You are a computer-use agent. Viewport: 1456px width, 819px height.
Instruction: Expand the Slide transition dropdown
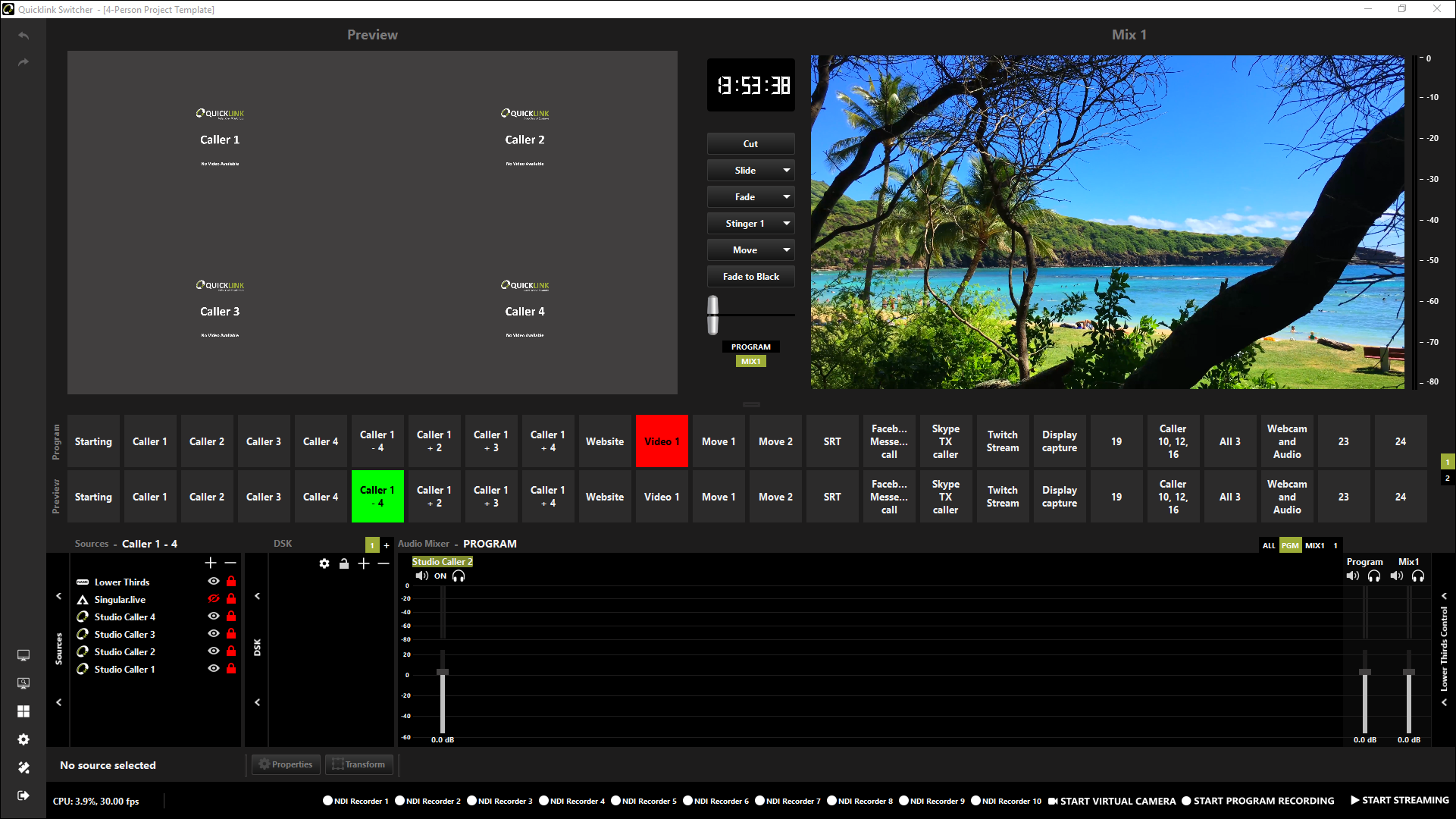coord(787,171)
